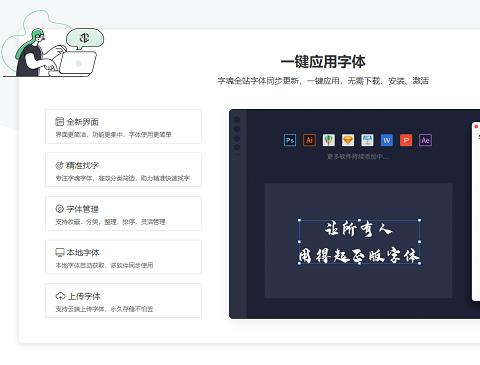The height and width of the screenshot is (365, 480).
Task: Click the Sketch diamond icon
Action: [x=348, y=140]
